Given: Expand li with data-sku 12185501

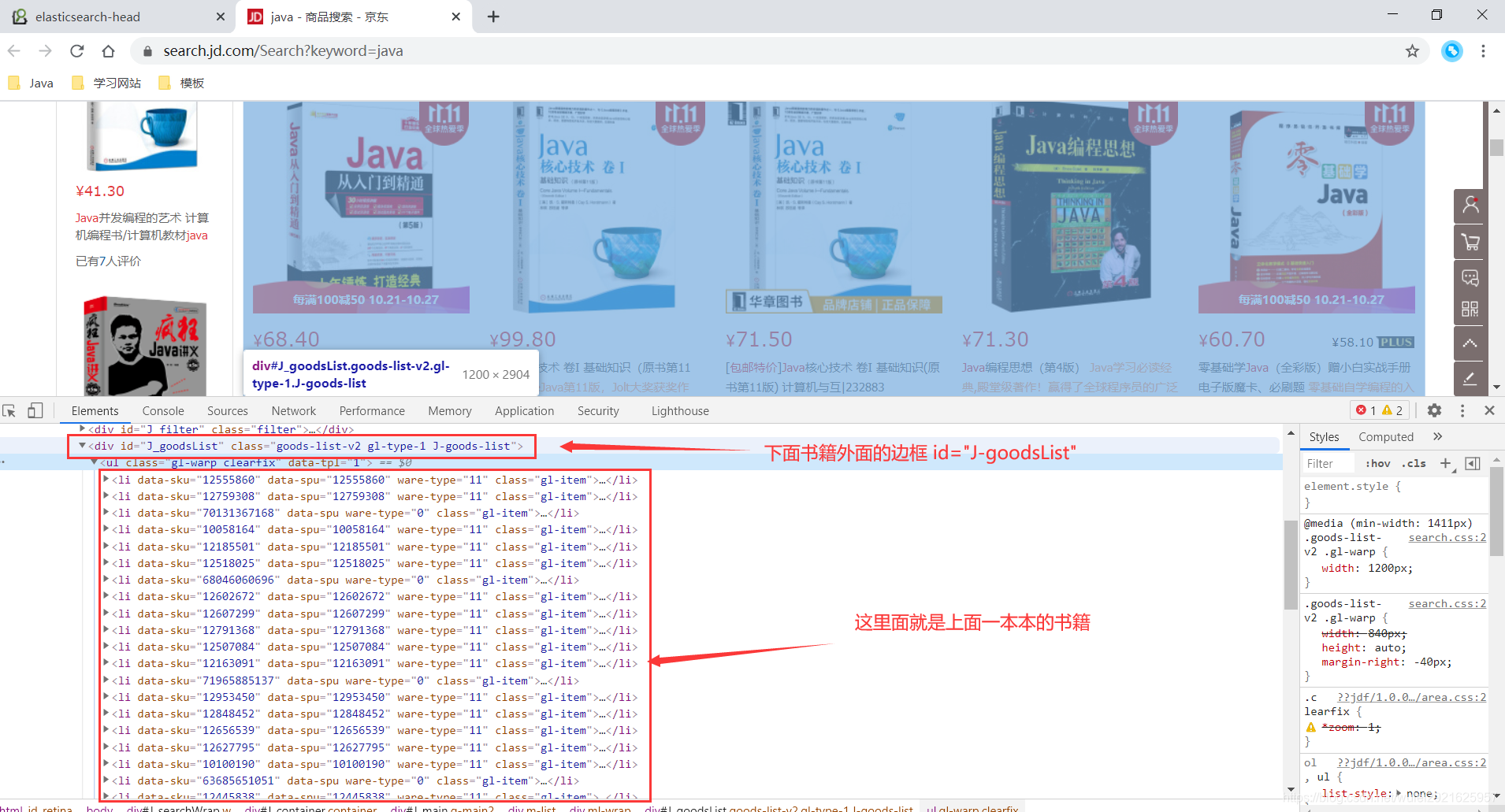Looking at the screenshot, I should [x=106, y=547].
